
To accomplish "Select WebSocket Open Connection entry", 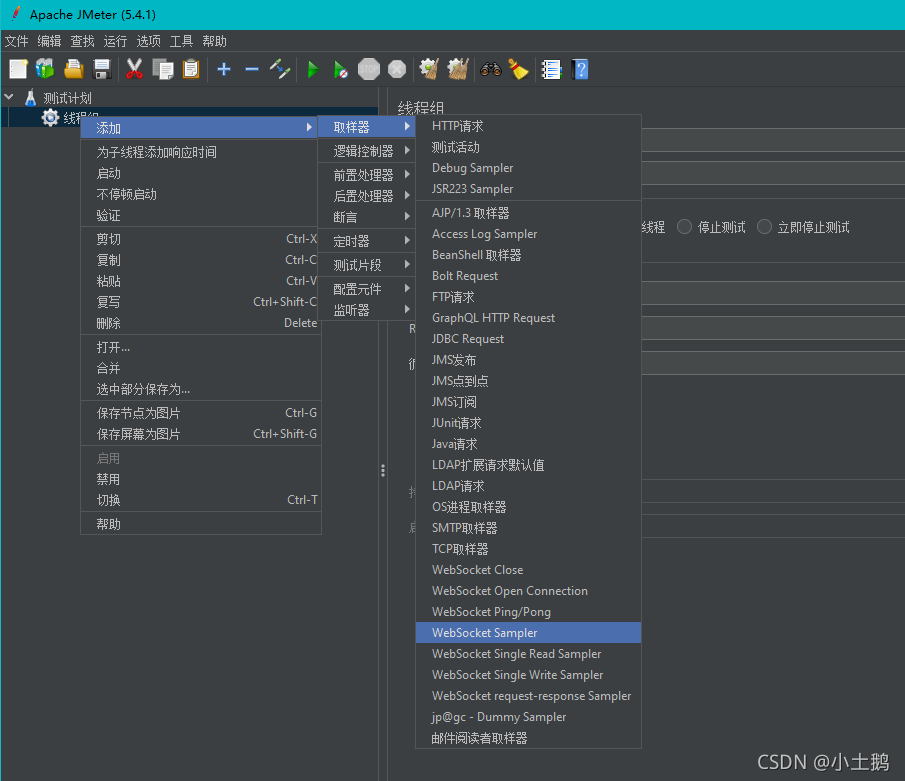I will pos(528,591).
